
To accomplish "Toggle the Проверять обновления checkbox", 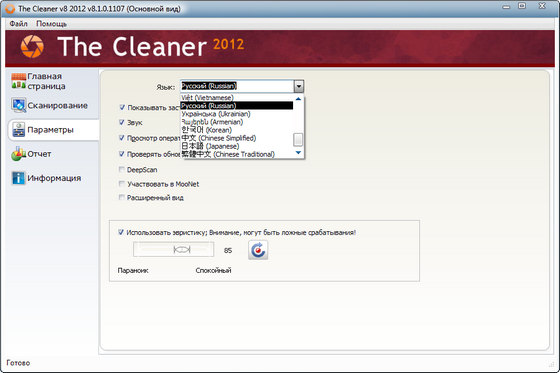I will pos(122,154).
